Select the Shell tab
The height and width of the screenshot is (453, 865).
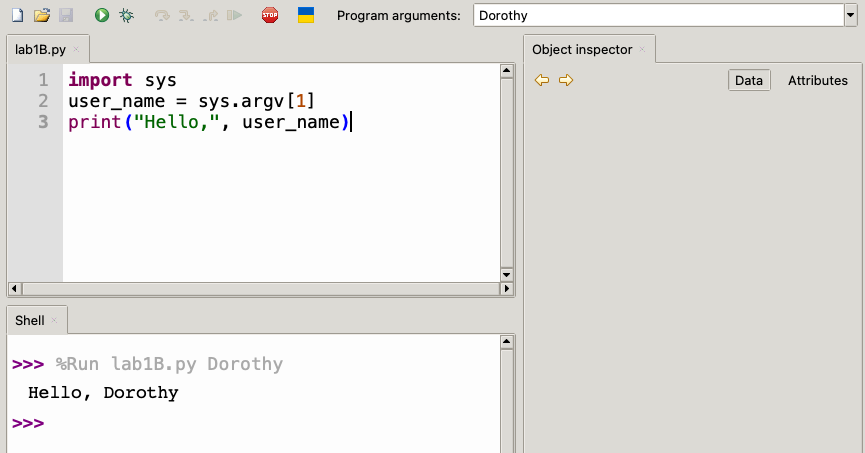[30, 320]
